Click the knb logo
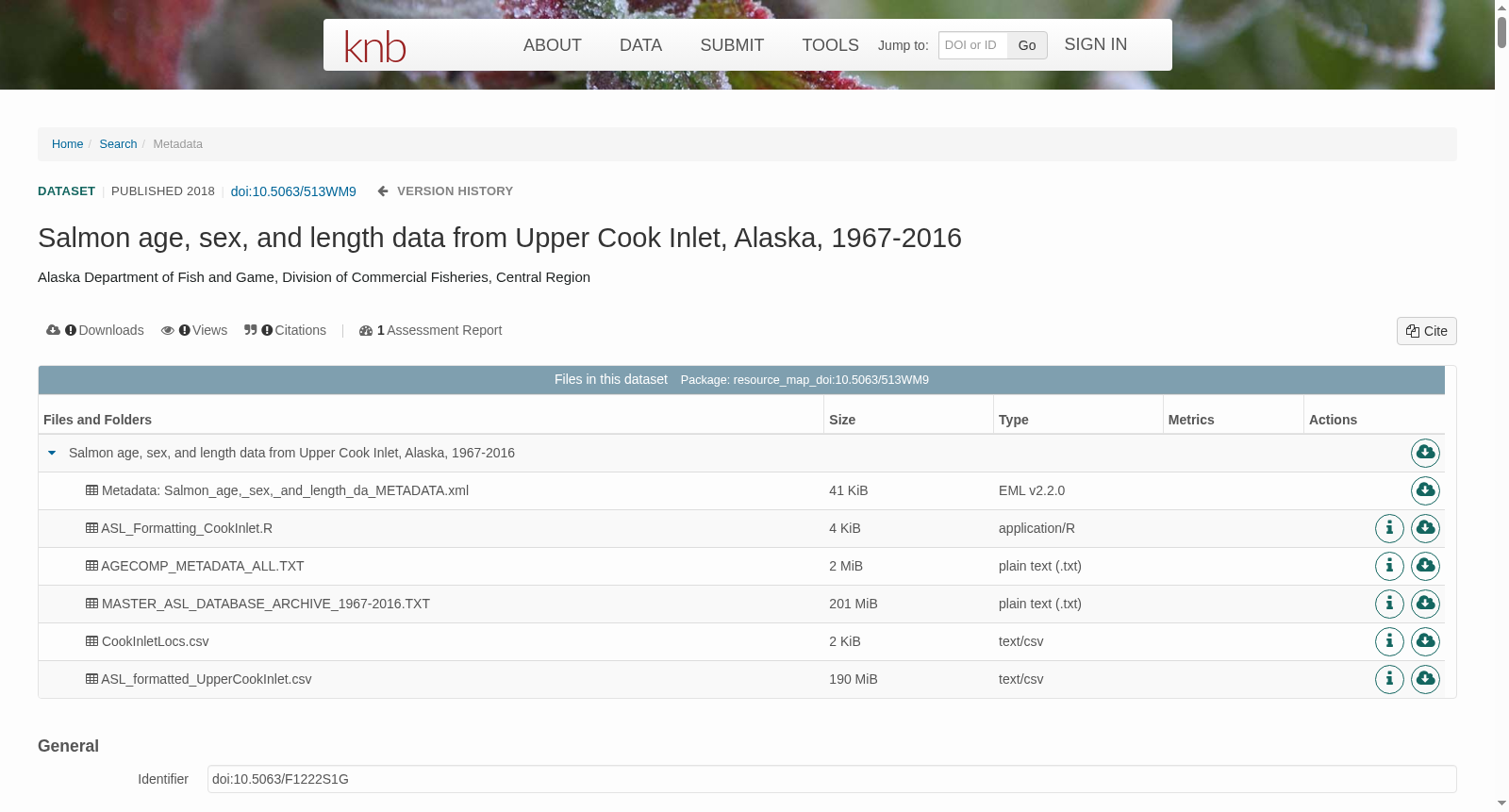This screenshot has width=1509, height=812. tap(375, 46)
